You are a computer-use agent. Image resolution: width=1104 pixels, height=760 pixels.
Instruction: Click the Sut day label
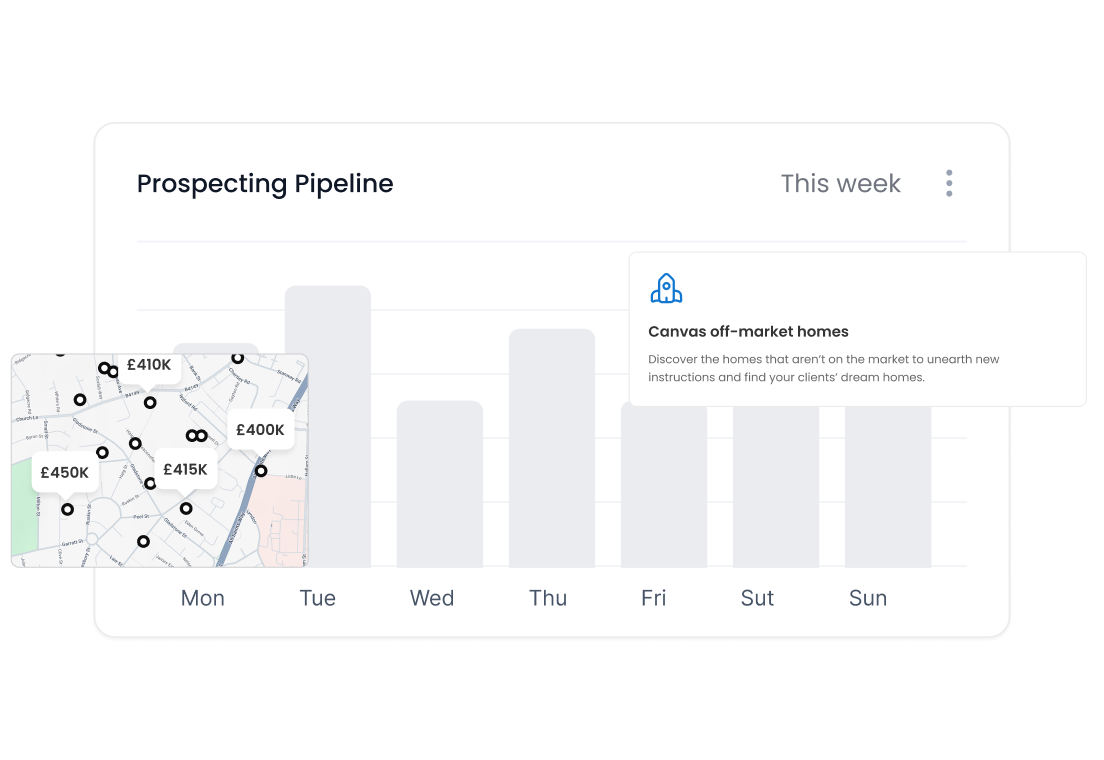[757, 598]
